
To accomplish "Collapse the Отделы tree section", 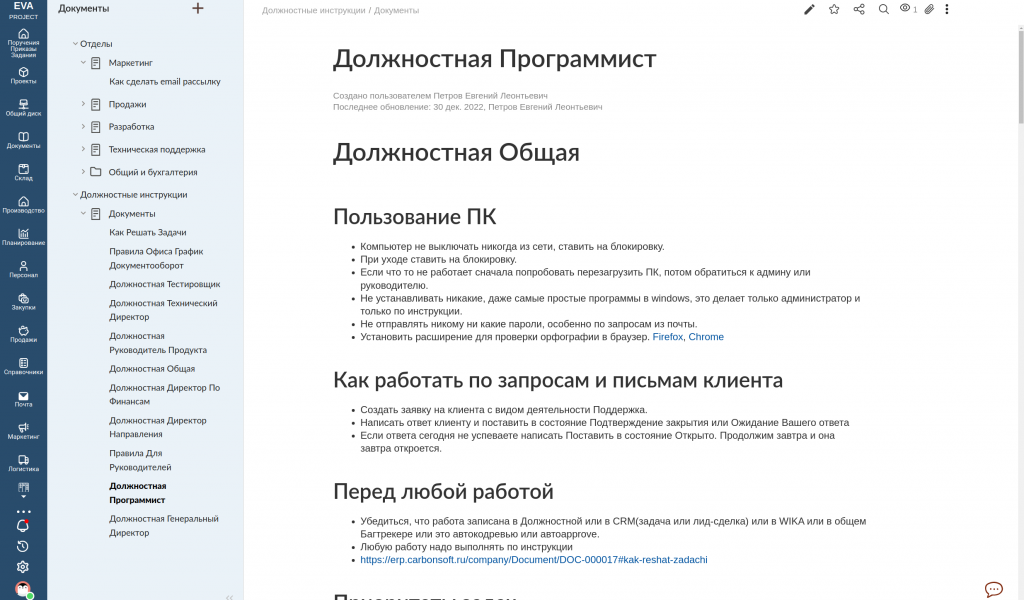I will point(75,44).
